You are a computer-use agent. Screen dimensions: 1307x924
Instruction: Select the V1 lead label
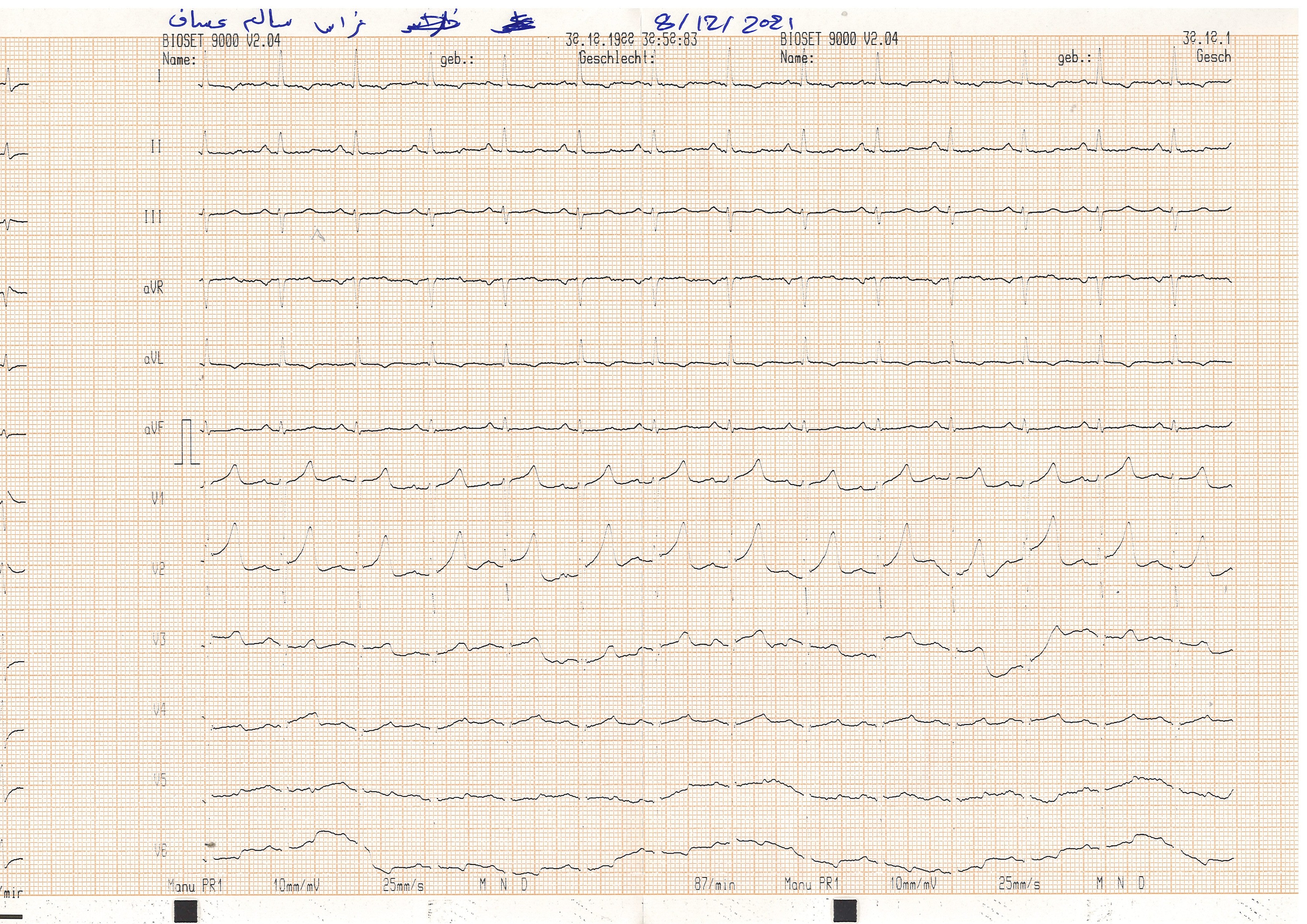[158, 499]
